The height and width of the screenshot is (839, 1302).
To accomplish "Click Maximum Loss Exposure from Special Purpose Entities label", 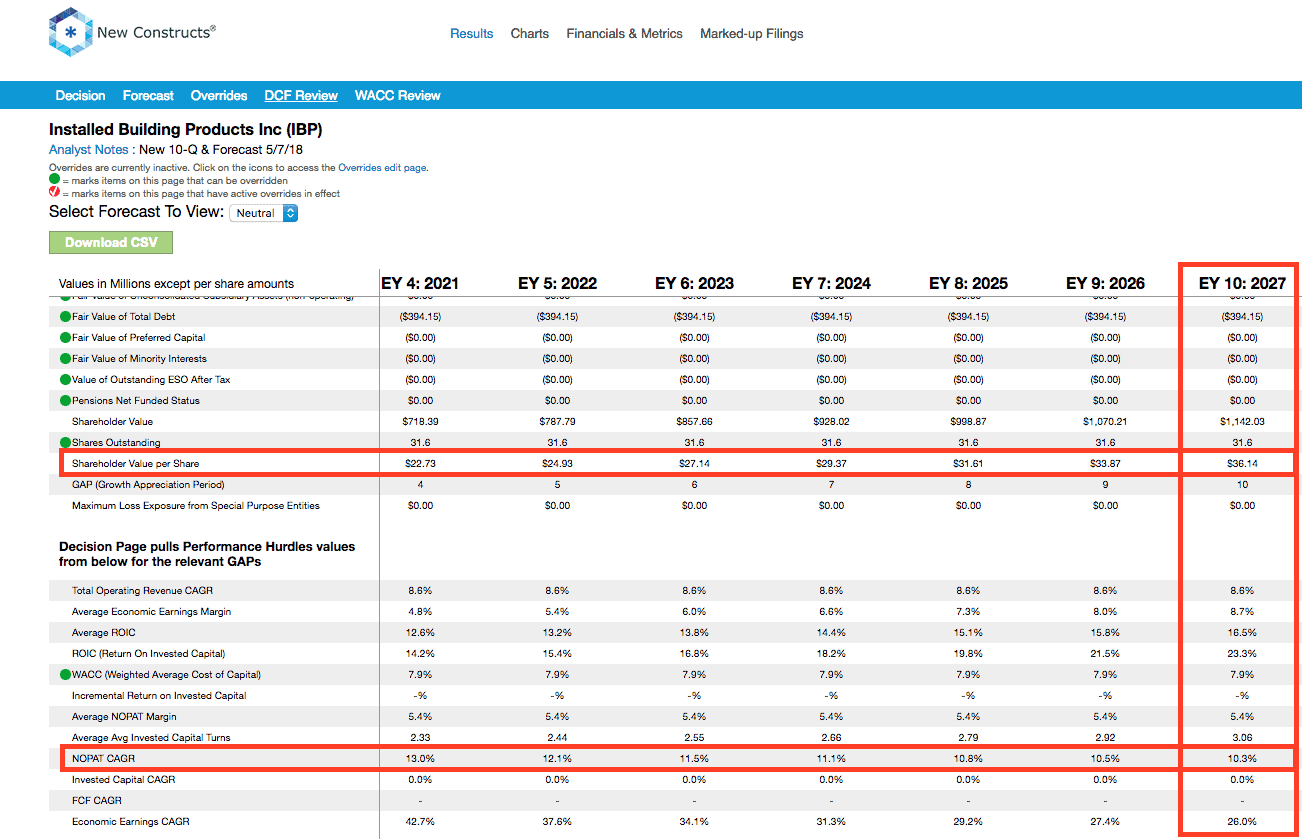I will (x=196, y=505).
